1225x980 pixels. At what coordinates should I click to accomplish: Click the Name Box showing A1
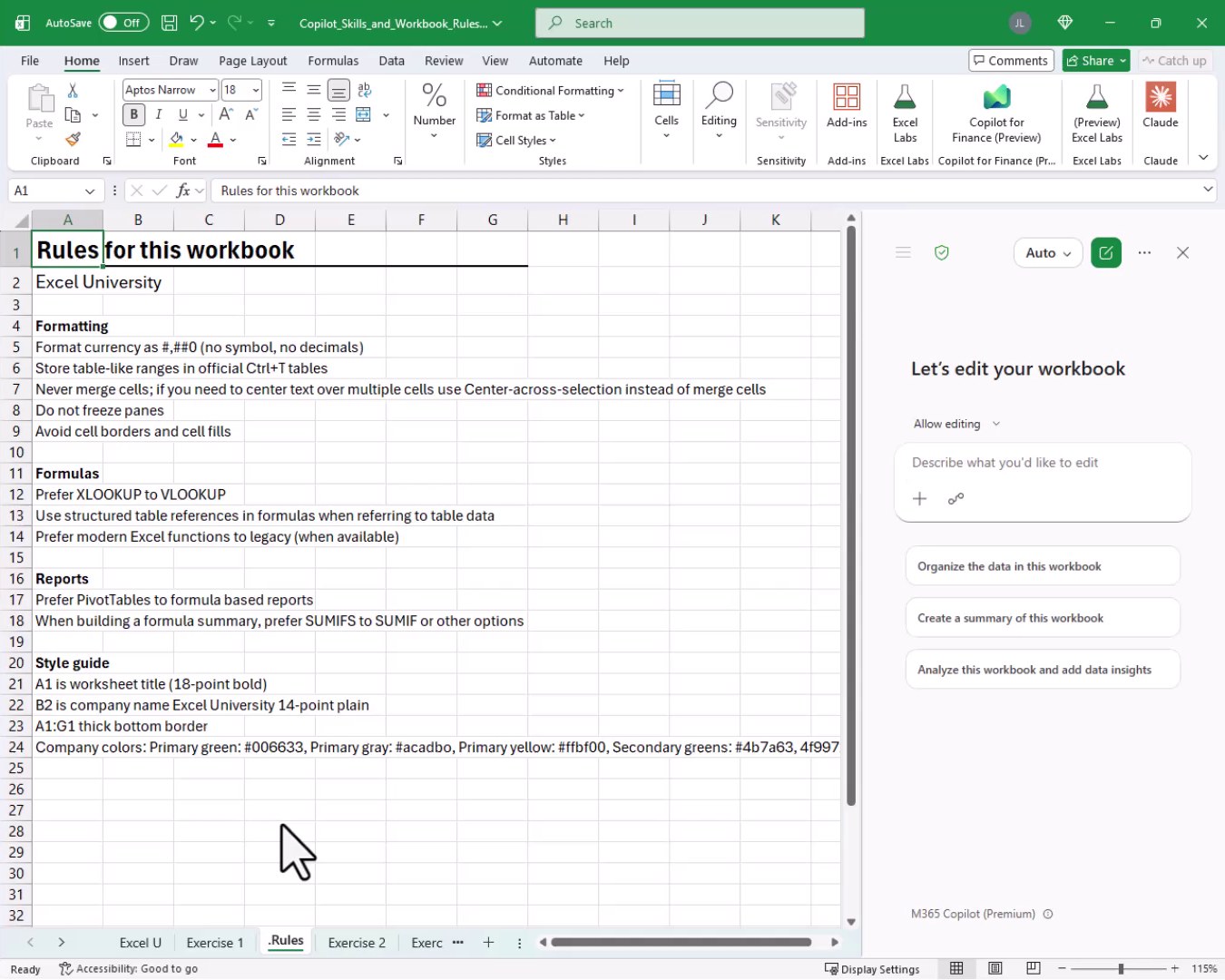point(54,191)
